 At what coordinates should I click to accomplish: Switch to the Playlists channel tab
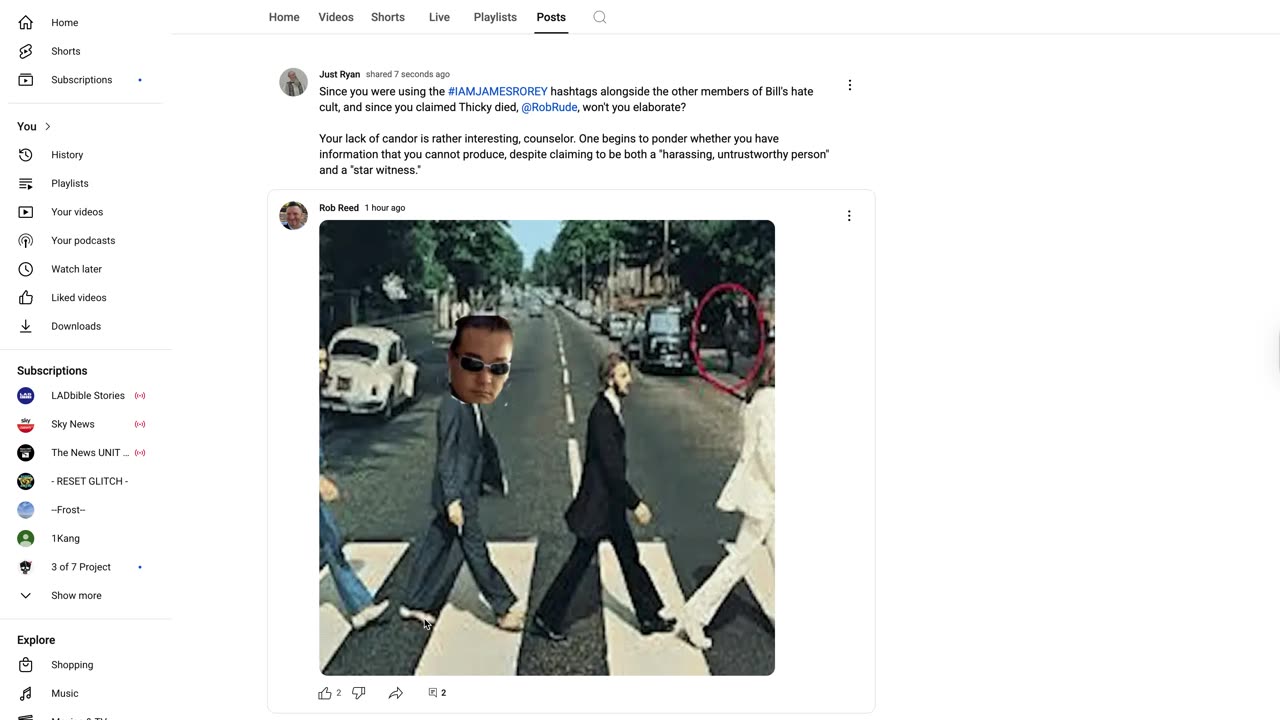pos(495,17)
